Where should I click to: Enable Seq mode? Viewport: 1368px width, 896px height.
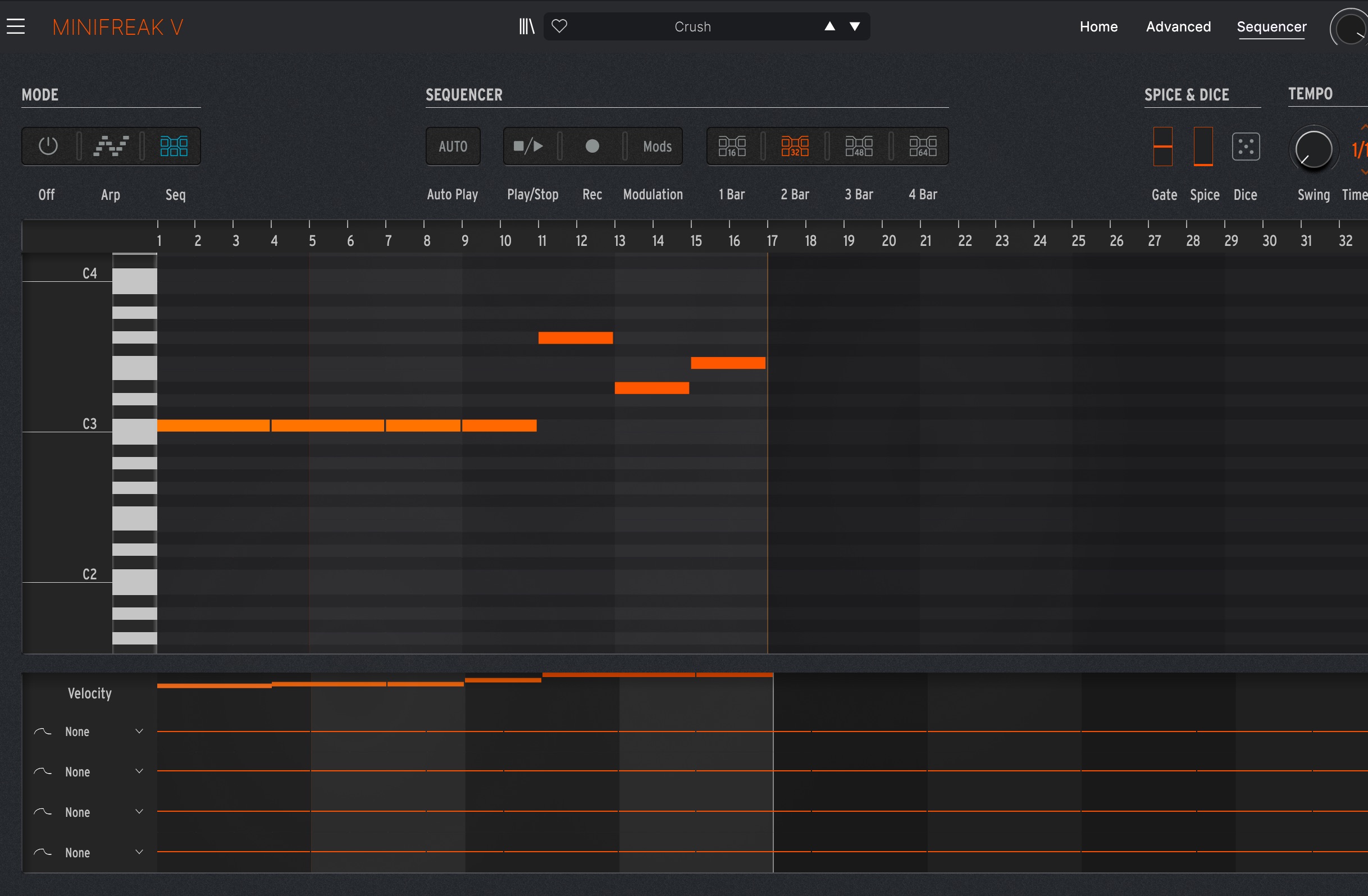(174, 146)
